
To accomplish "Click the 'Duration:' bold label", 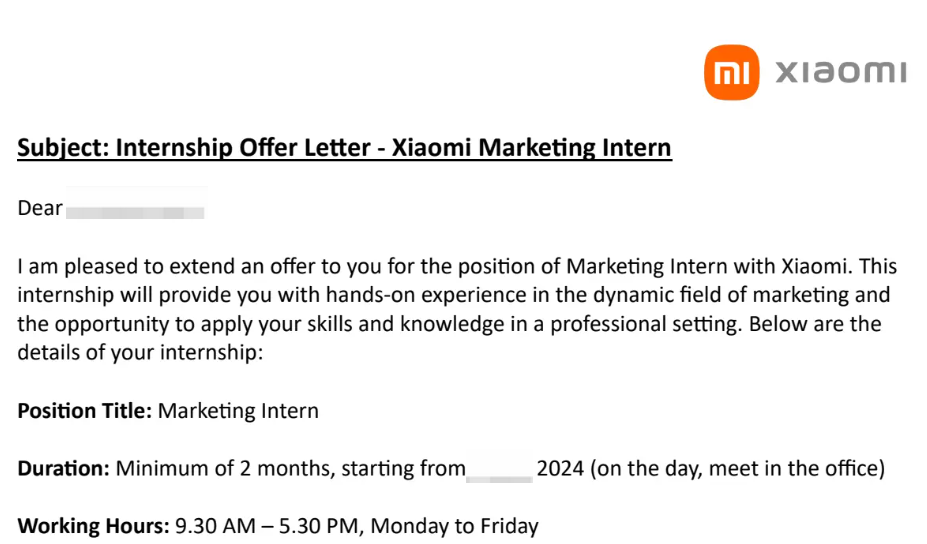I will pos(63,468).
